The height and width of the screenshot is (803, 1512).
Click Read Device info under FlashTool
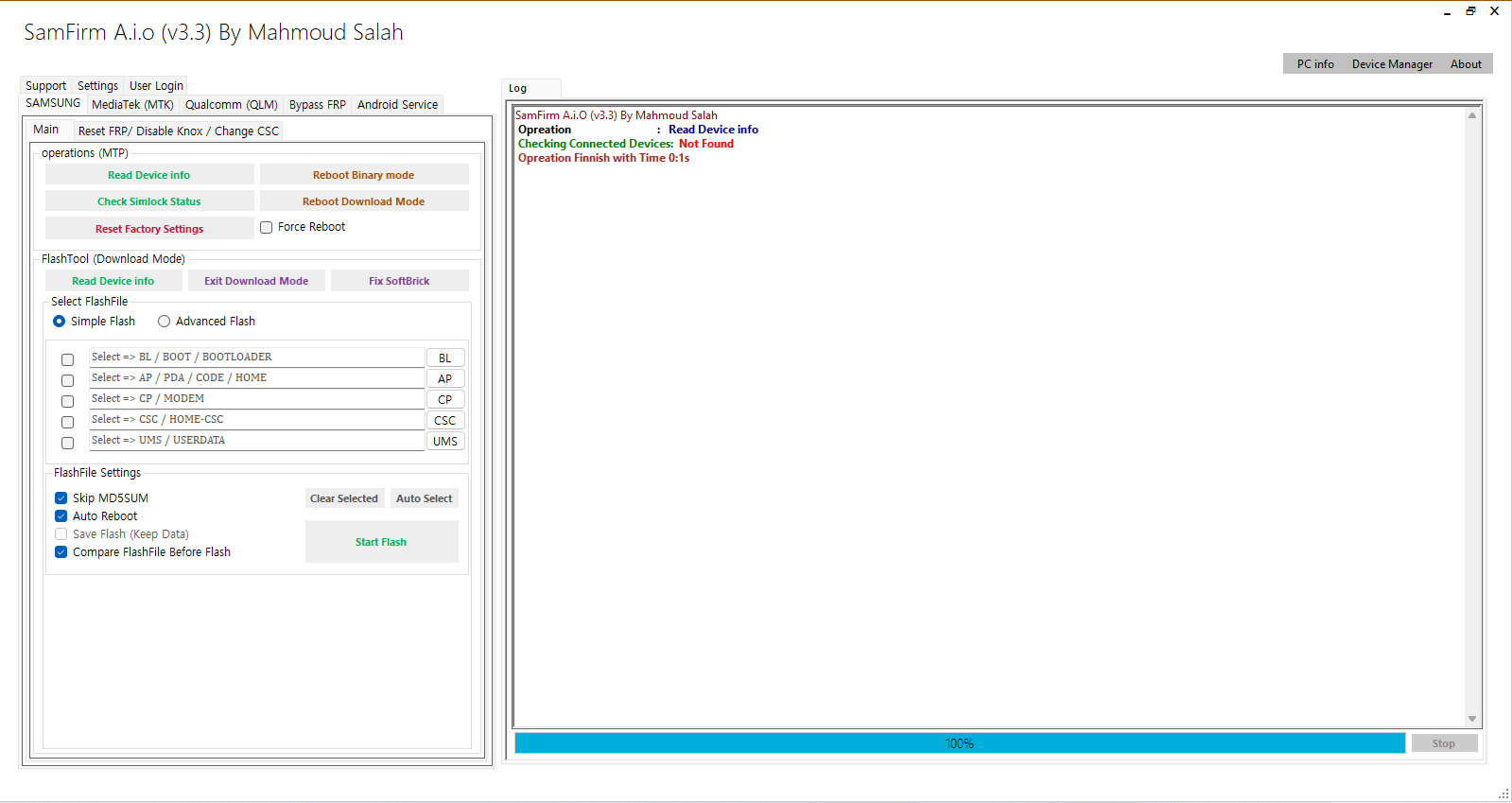pyautogui.click(x=113, y=281)
